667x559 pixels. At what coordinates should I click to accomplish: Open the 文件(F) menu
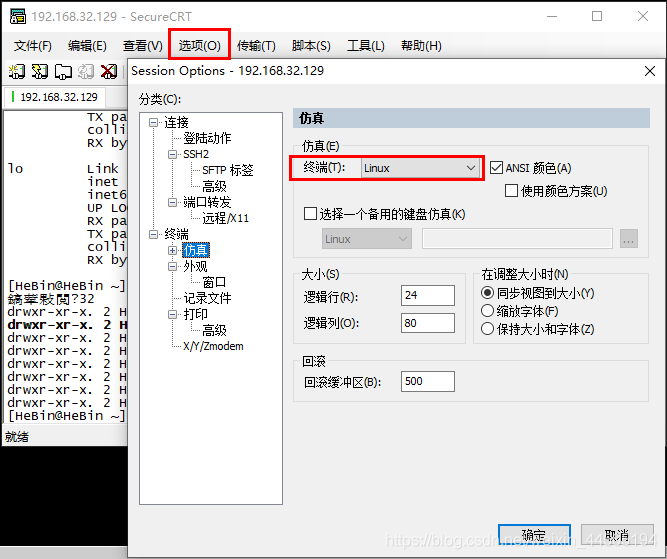point(33,46)
